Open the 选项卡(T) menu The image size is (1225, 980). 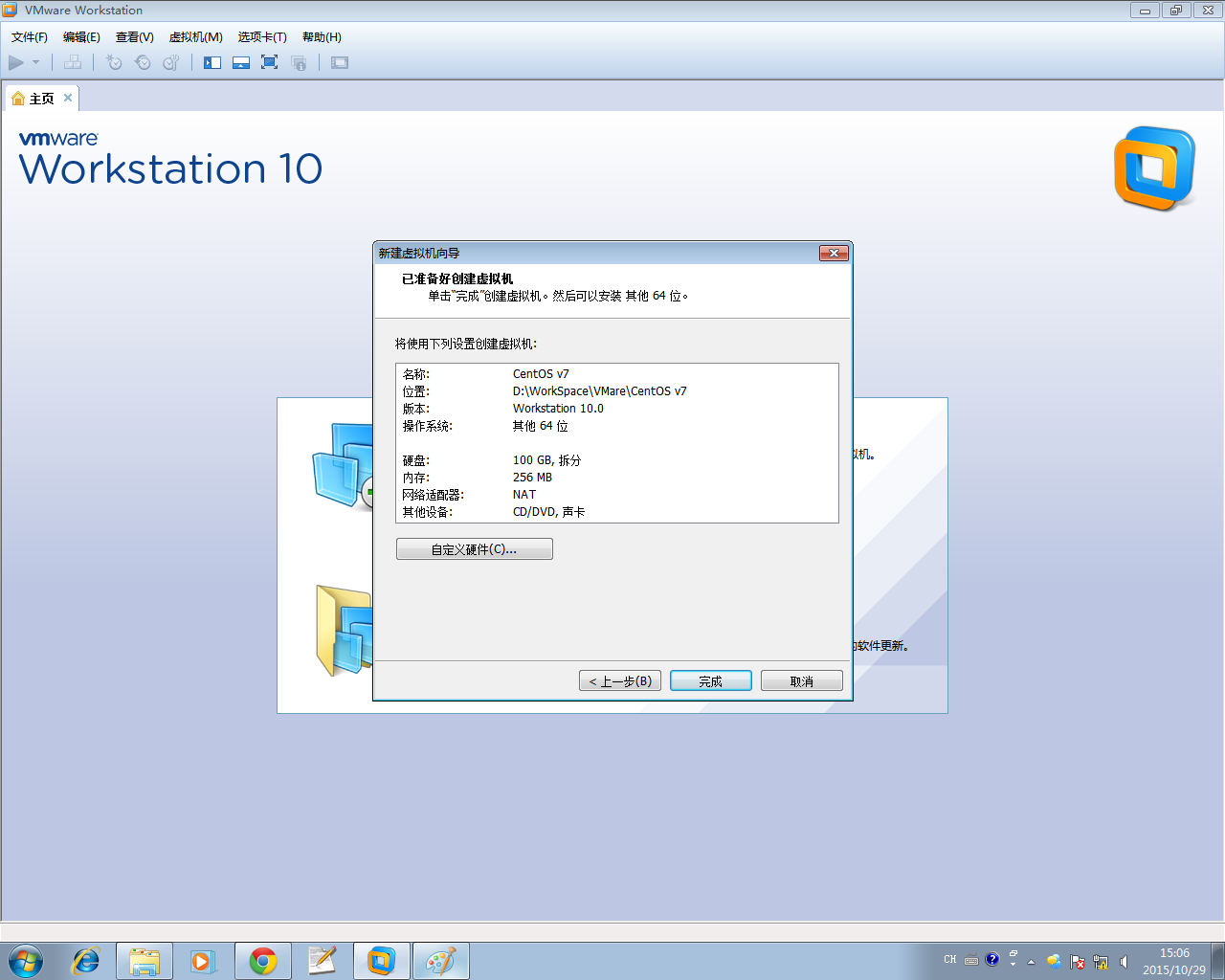pyautogui.click(x=262, y=37)
